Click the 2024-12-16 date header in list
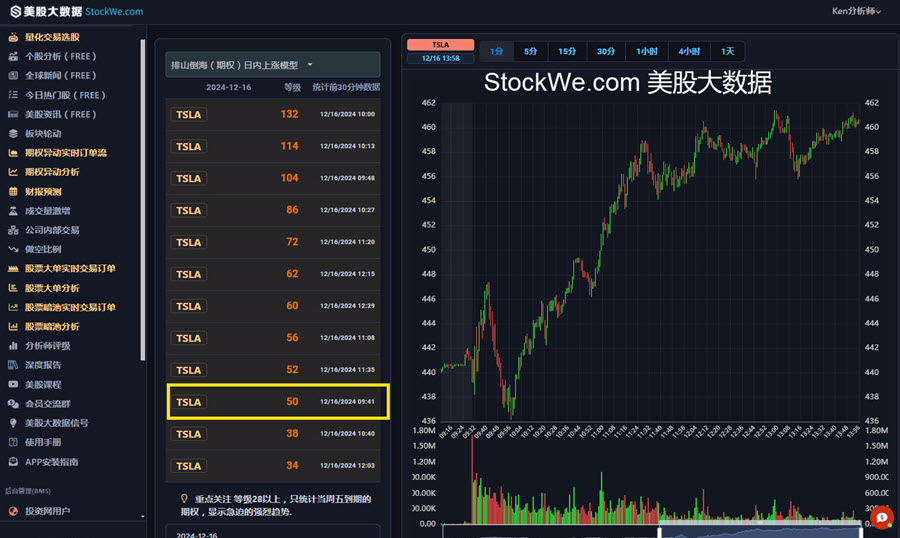 228,87
